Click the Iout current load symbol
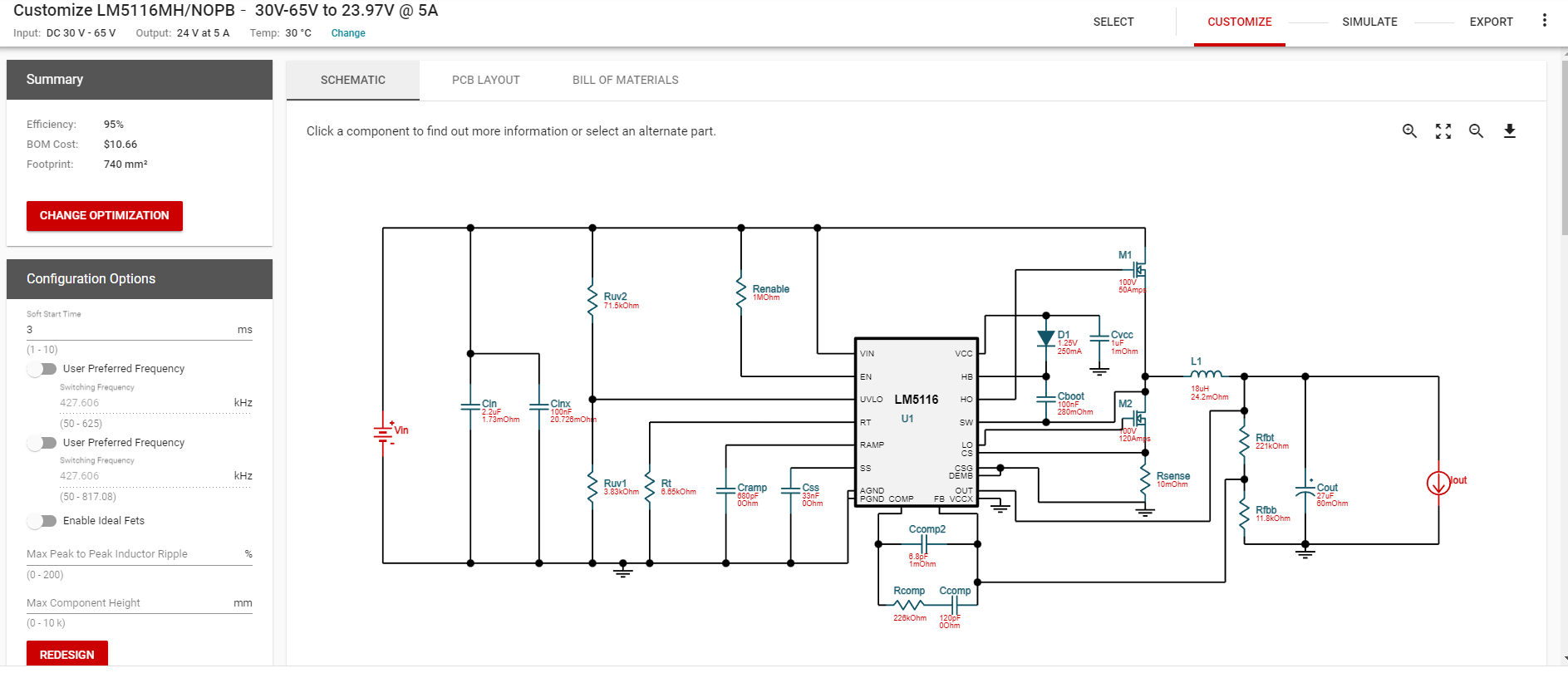This screenshot has width=1568, height=673. tap(1438, 483)
